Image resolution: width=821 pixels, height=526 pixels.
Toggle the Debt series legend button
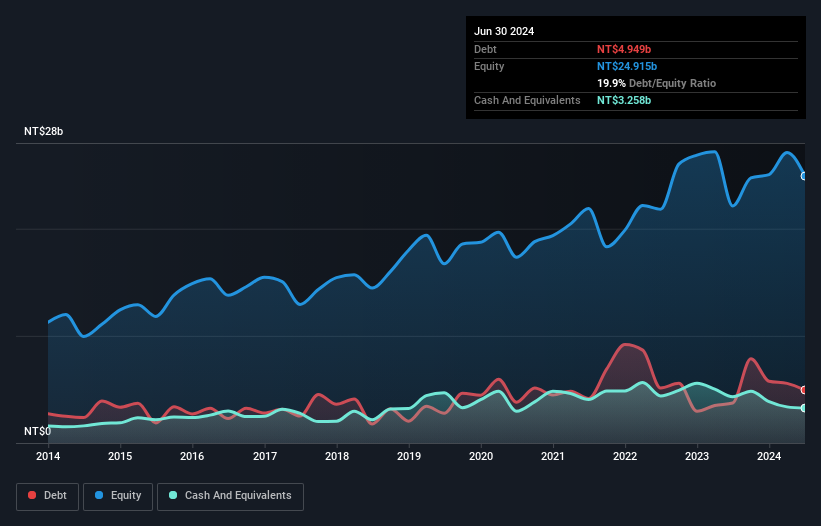point(47,496)
